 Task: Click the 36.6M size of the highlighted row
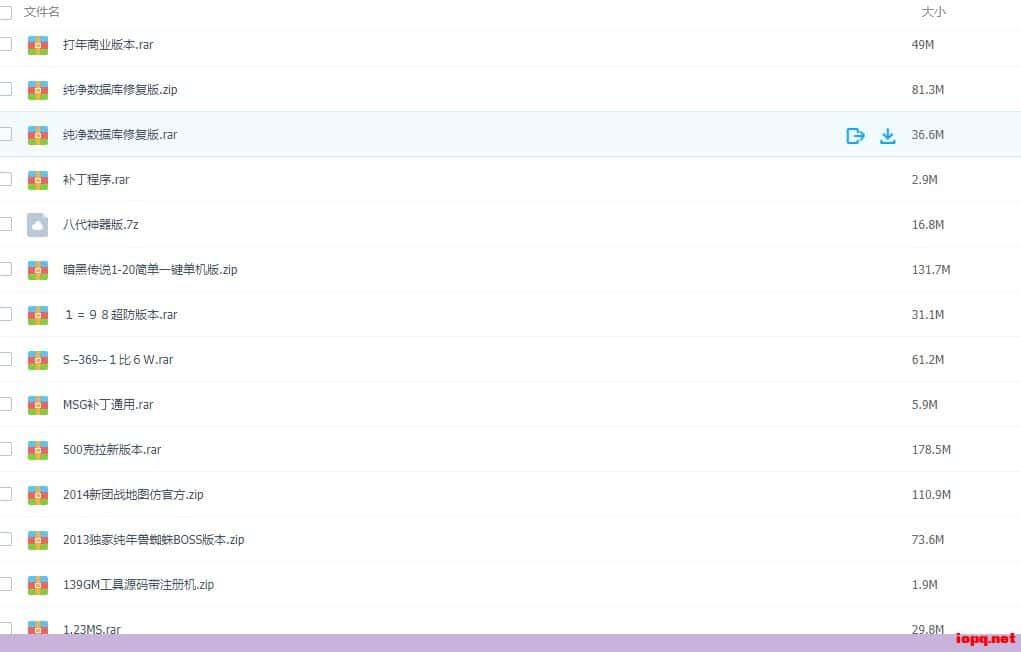coord(927,135)
